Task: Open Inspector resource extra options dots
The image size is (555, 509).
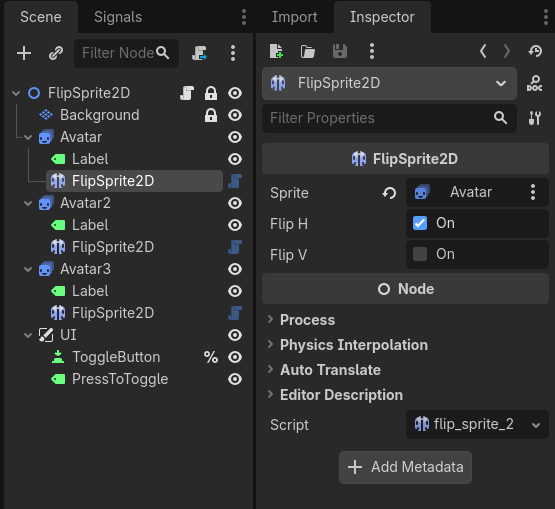Action: tap(372, 51)
